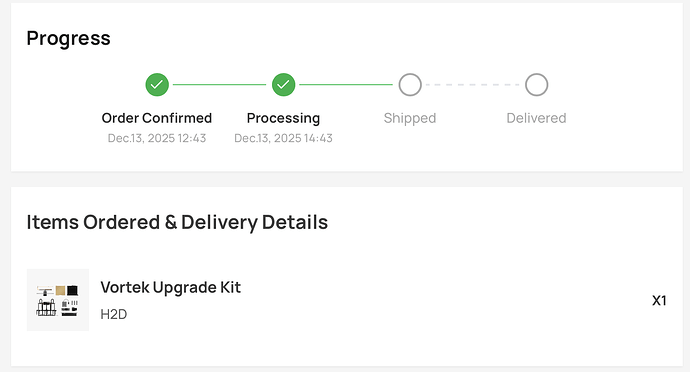Select the Order Confirmed step label

(x=157, y=118)
